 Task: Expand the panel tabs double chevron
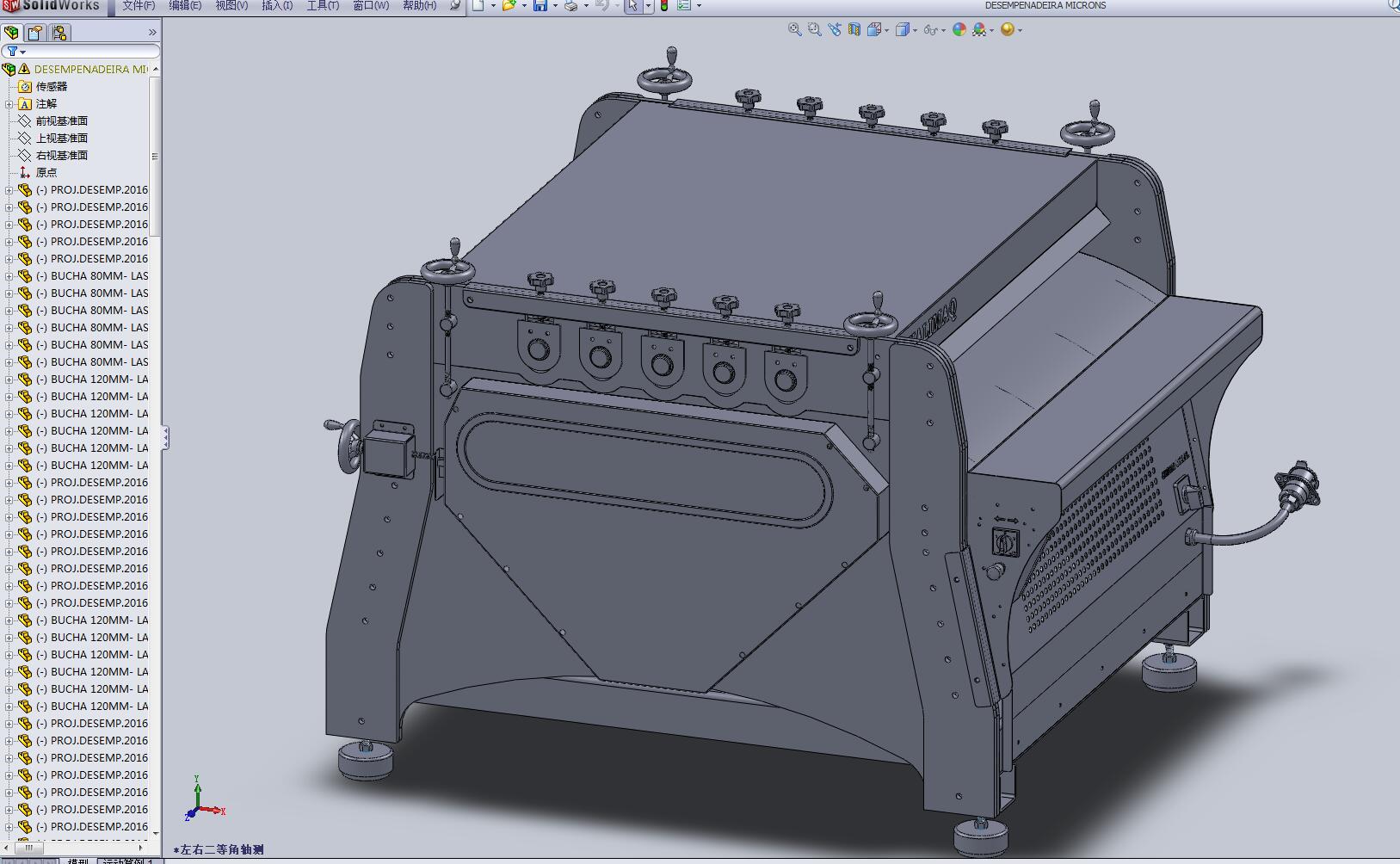click(152, 33)
